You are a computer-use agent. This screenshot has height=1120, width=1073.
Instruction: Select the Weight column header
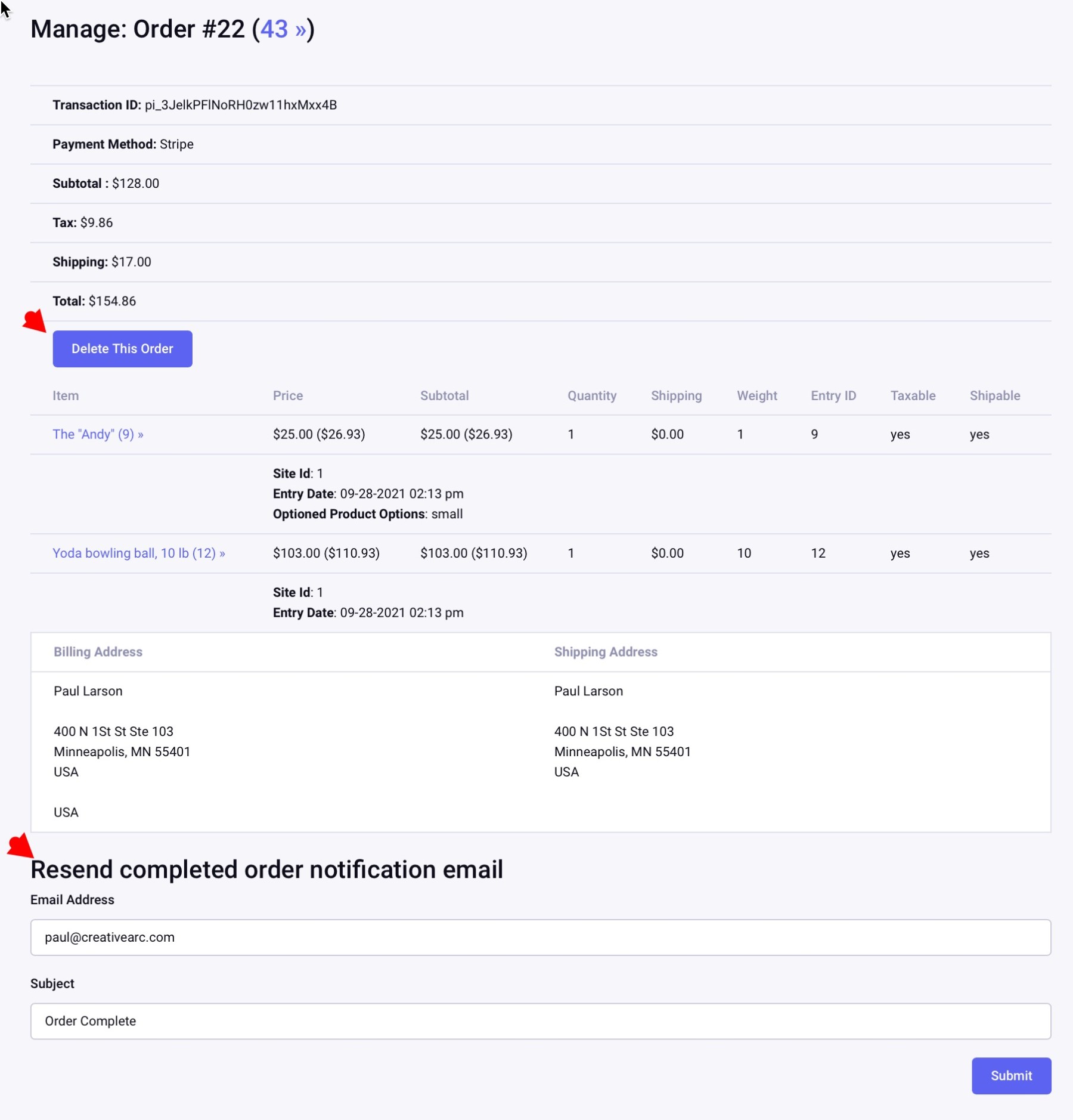click(x=757, y=395)
